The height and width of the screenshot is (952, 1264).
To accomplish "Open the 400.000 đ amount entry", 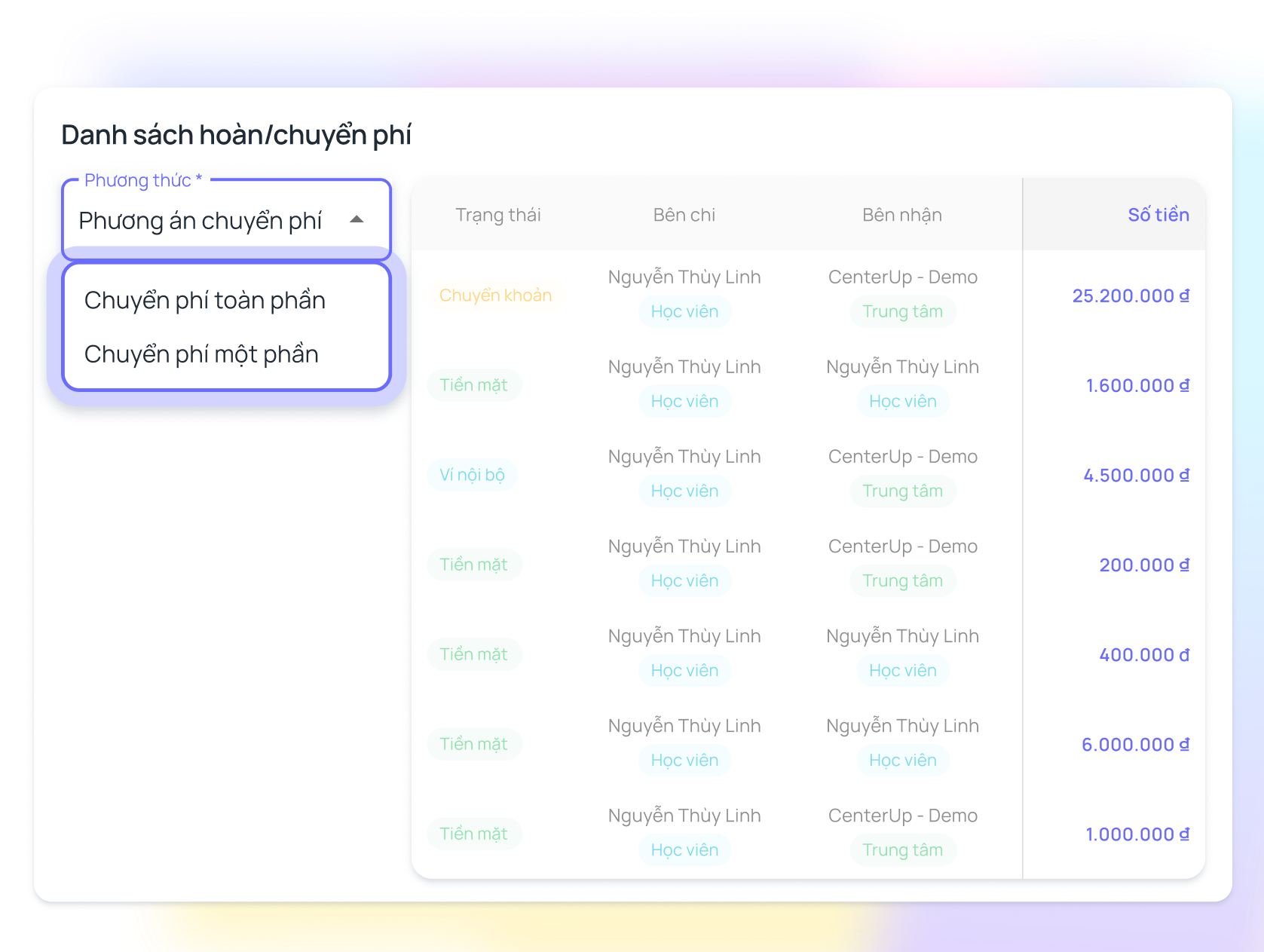I will [x=1143, y=654].
